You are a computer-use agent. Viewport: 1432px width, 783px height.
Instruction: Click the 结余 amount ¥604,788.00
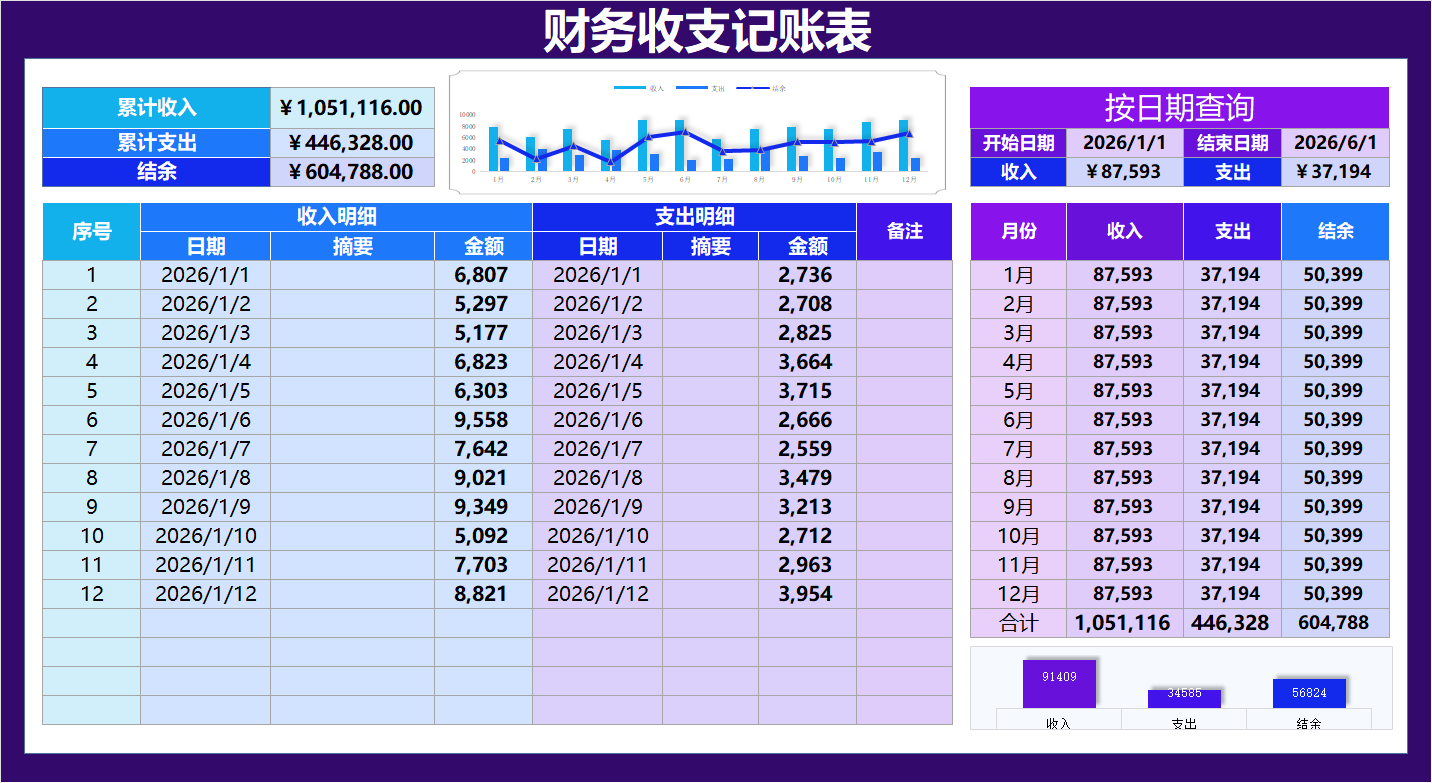pos(352,172)
